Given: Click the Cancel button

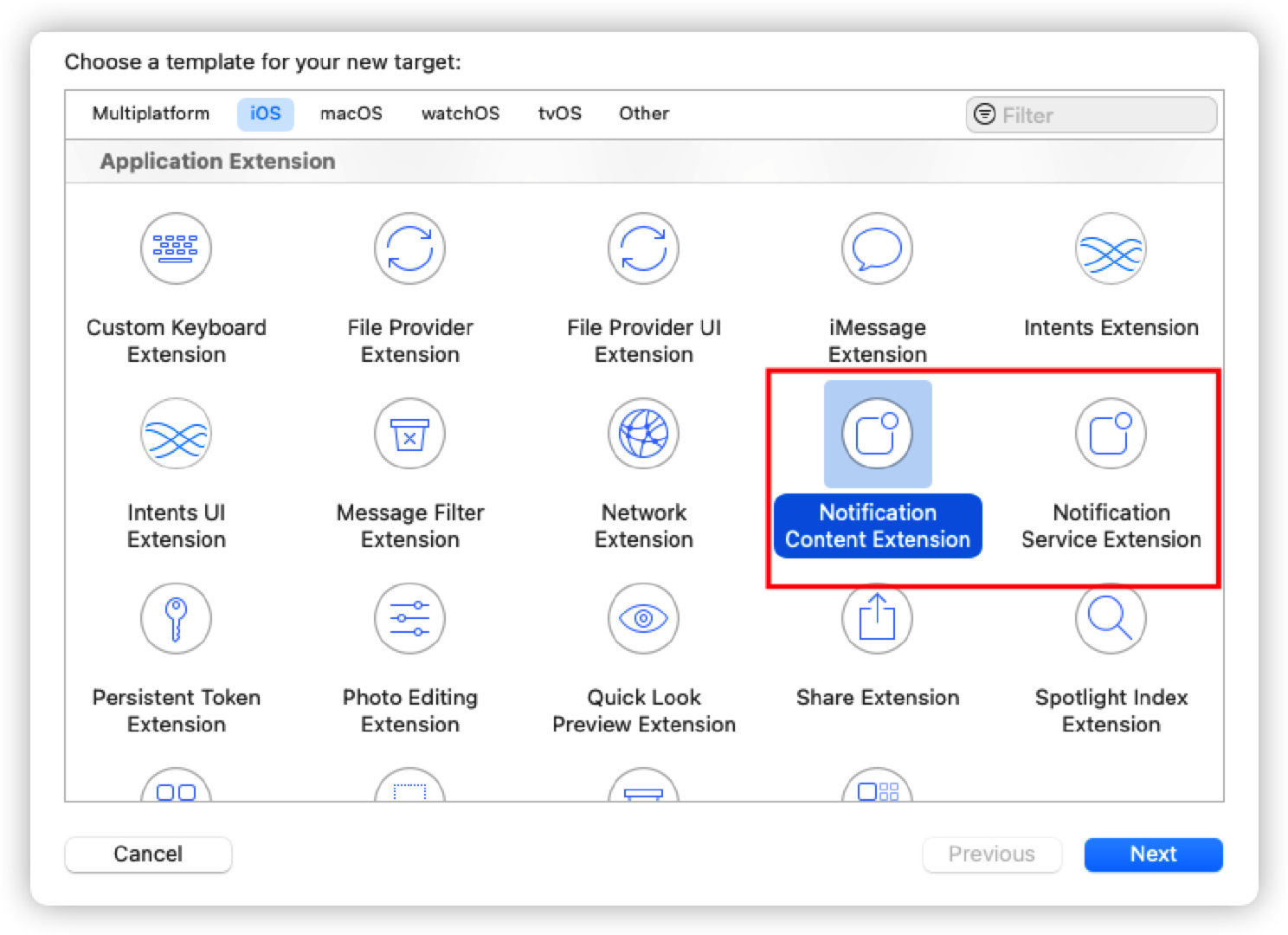Looking at the screenshot, I should click(x=148, y=854).
